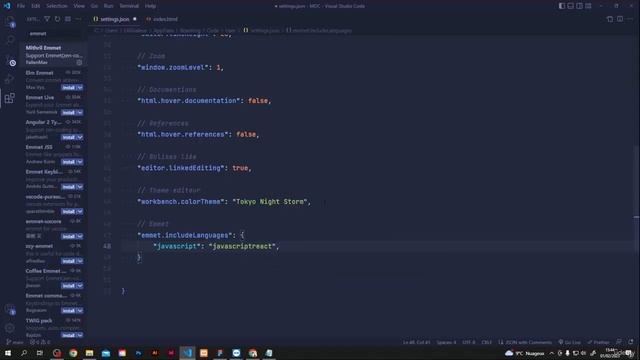Expand install dropdown for Angular 2 Ty... extension
640x360 pixels.
click(x=80, y=137)
